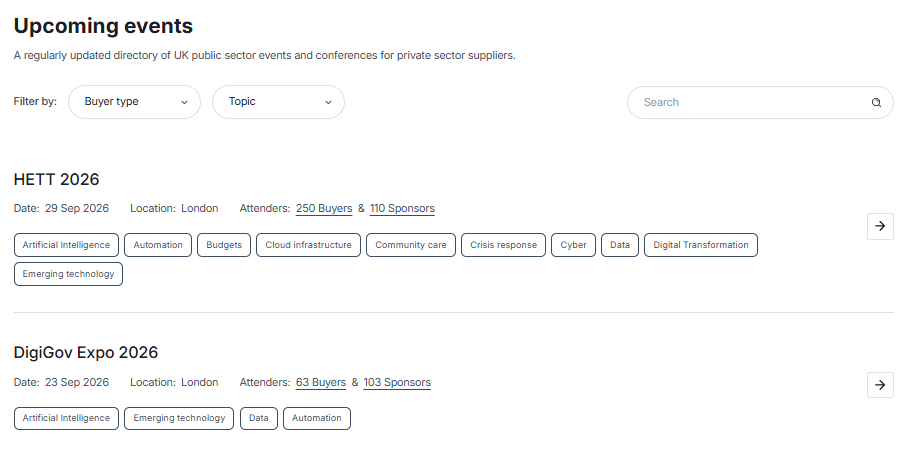Select the Digital Transformation topic tag
Viewport: 906px width, 454px height.
coord(700,245)
